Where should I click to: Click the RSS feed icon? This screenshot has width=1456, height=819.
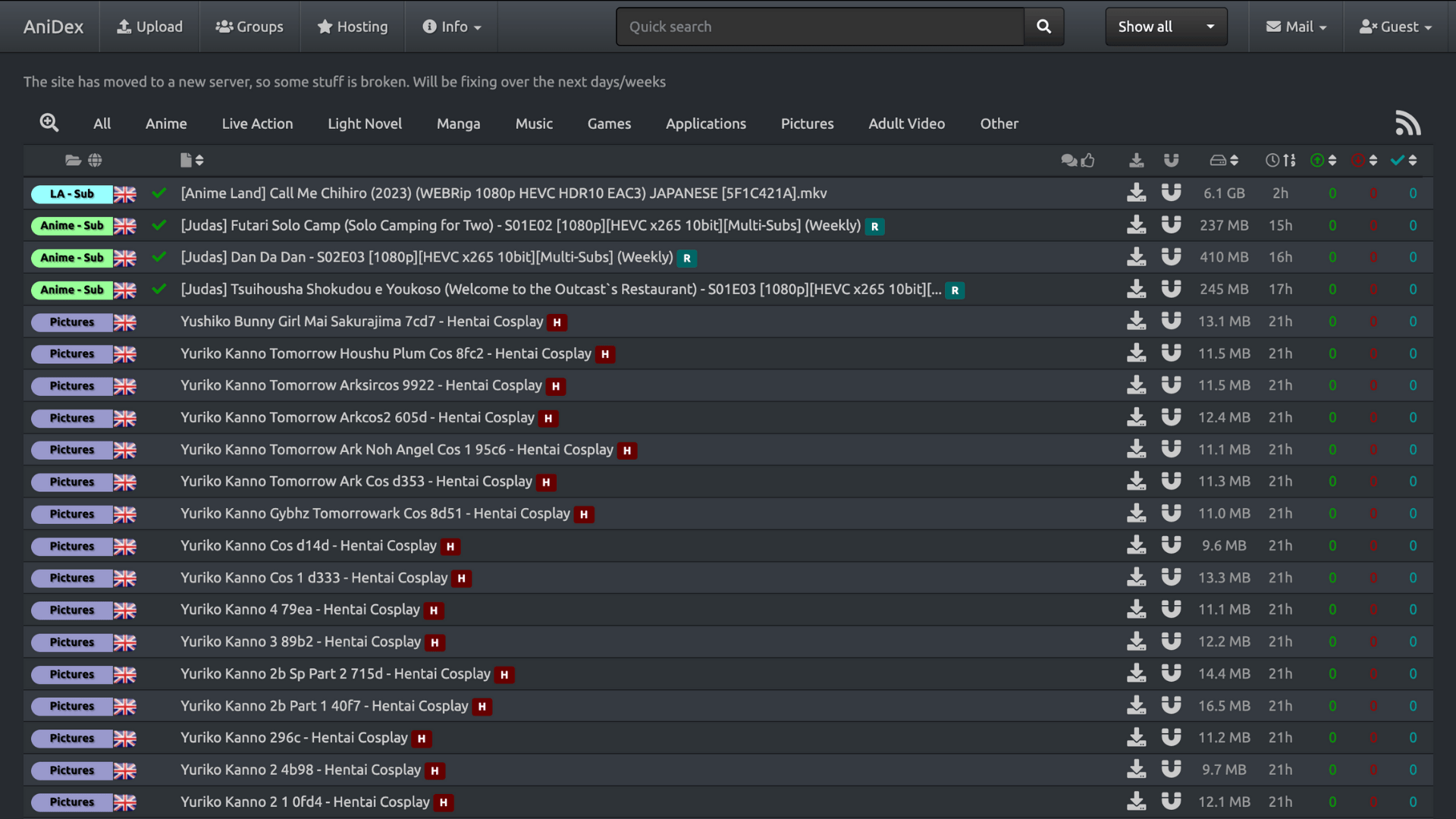point(1407,123)
